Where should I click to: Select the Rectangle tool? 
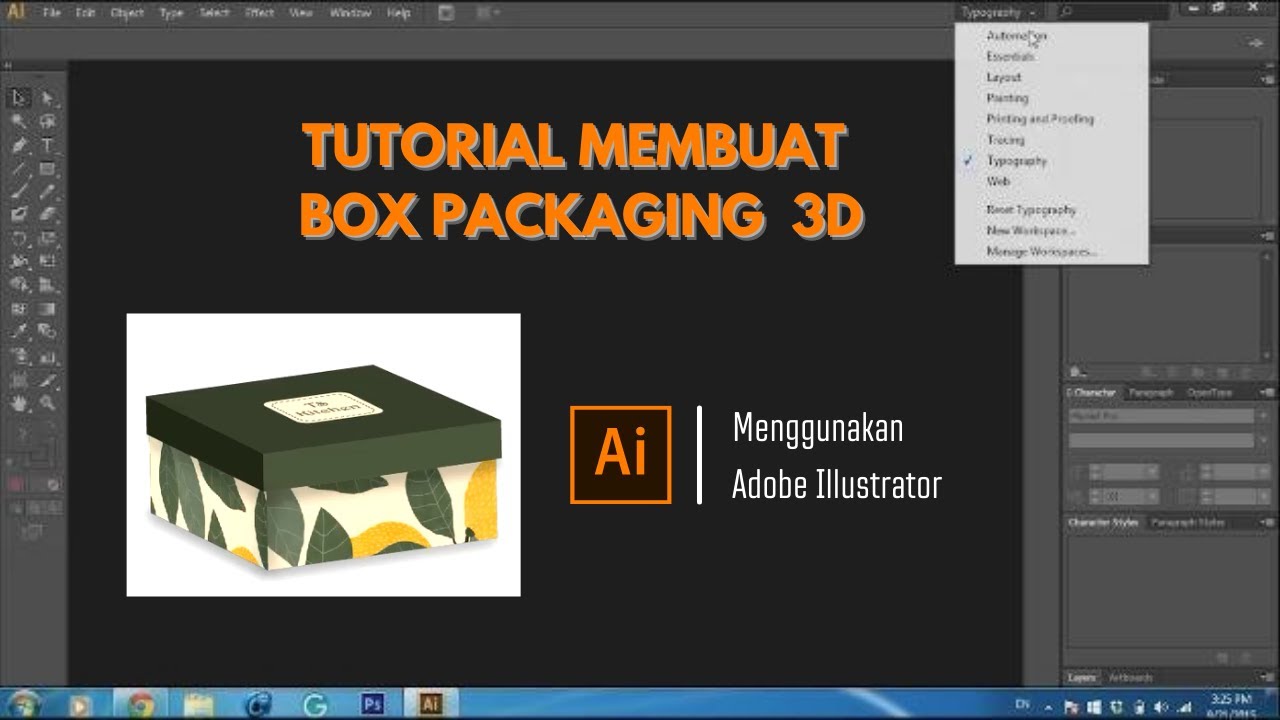click(47, 168)
